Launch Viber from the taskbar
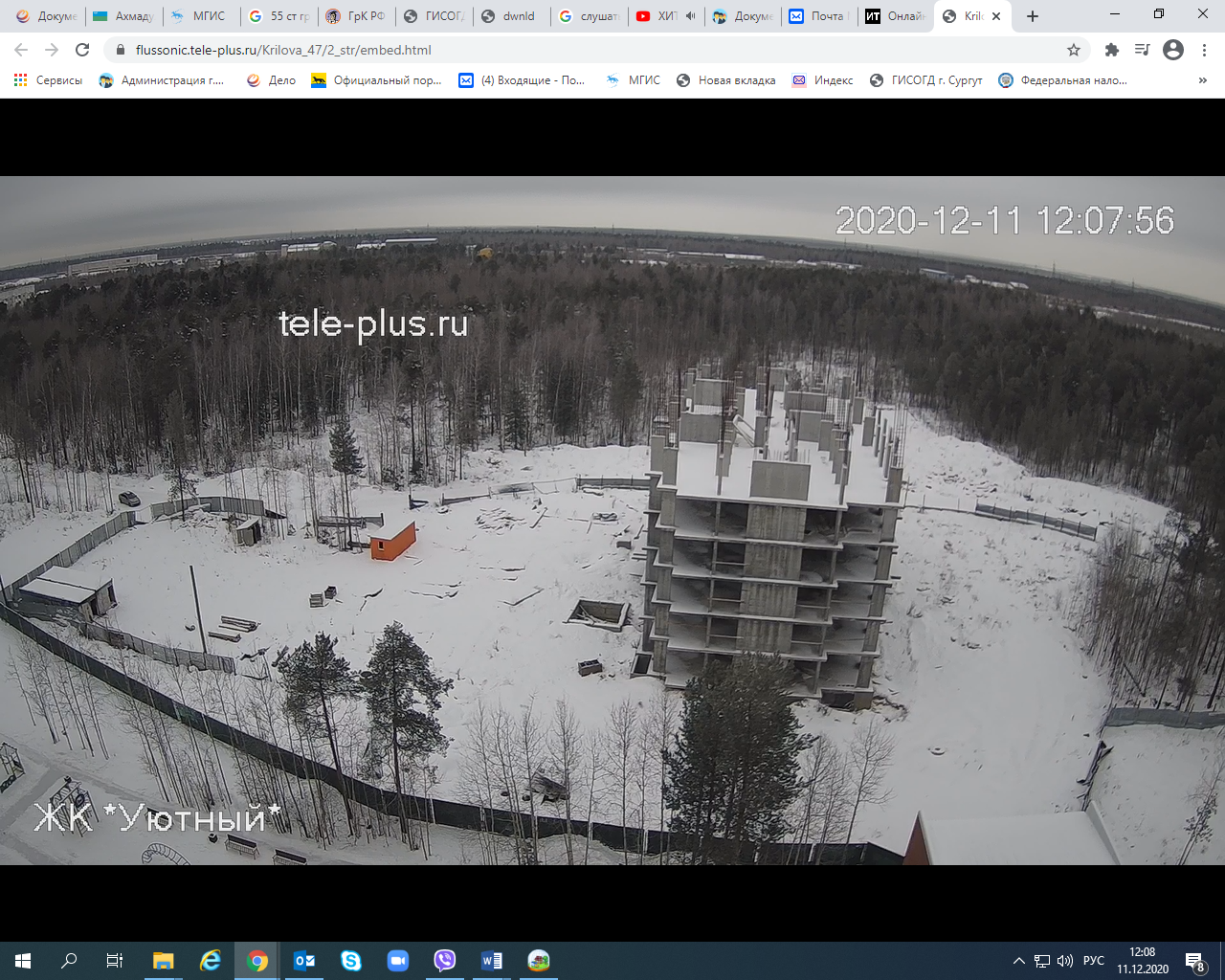Image resolution: width=1225 pixels, height=980 pixels. tap(445, 961)
